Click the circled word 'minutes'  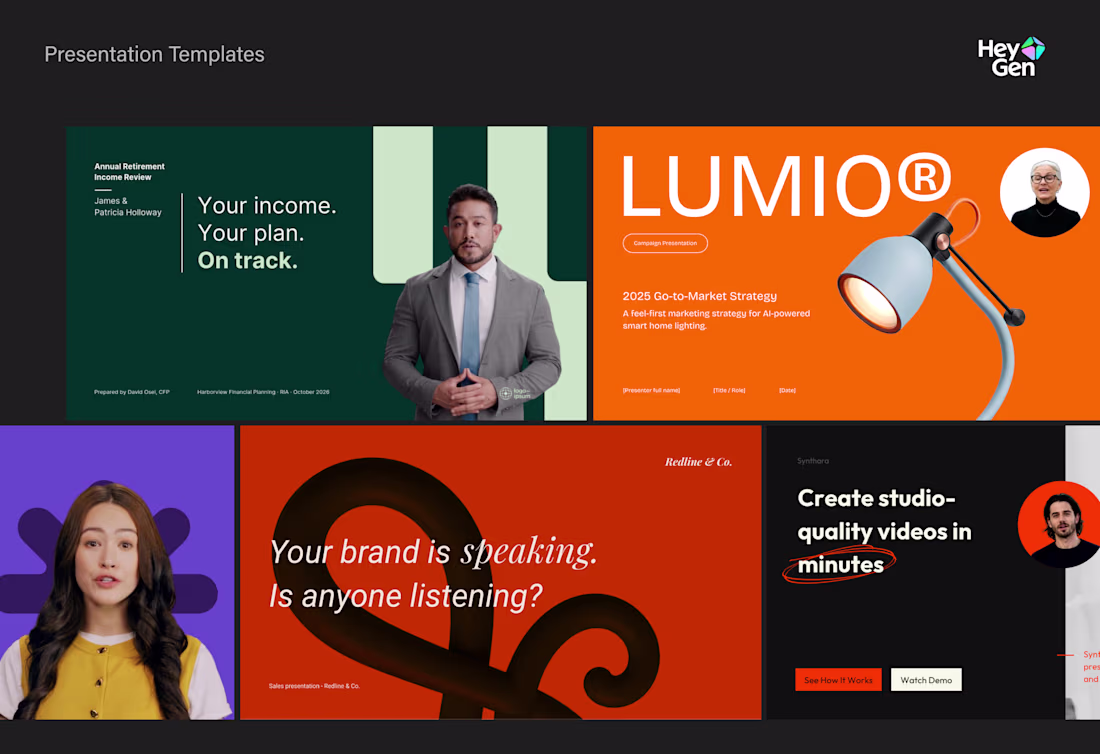tap(840, 565)
